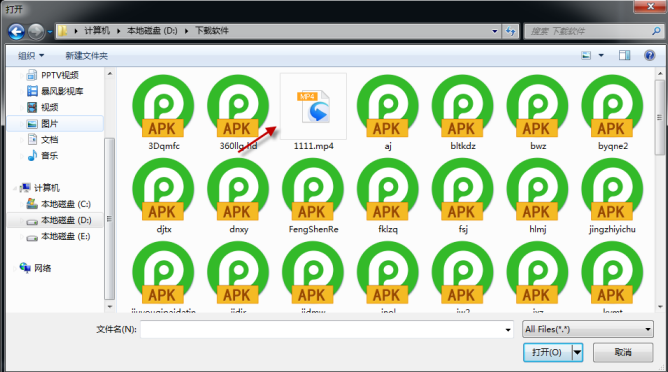Select the FengShenRe APK file
The image size is (668, 372).
pyautogui.click(x=313, y=196)
